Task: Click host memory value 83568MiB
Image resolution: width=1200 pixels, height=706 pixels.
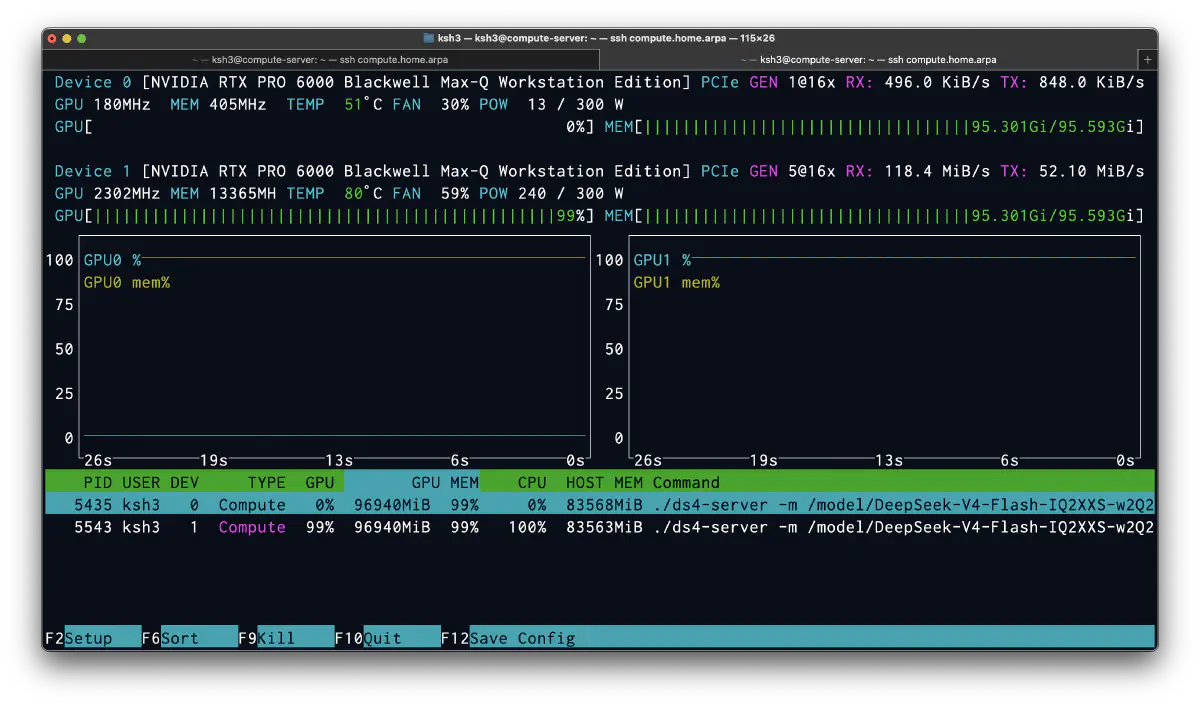Action: pyautogui.click(x=604, y=505)
